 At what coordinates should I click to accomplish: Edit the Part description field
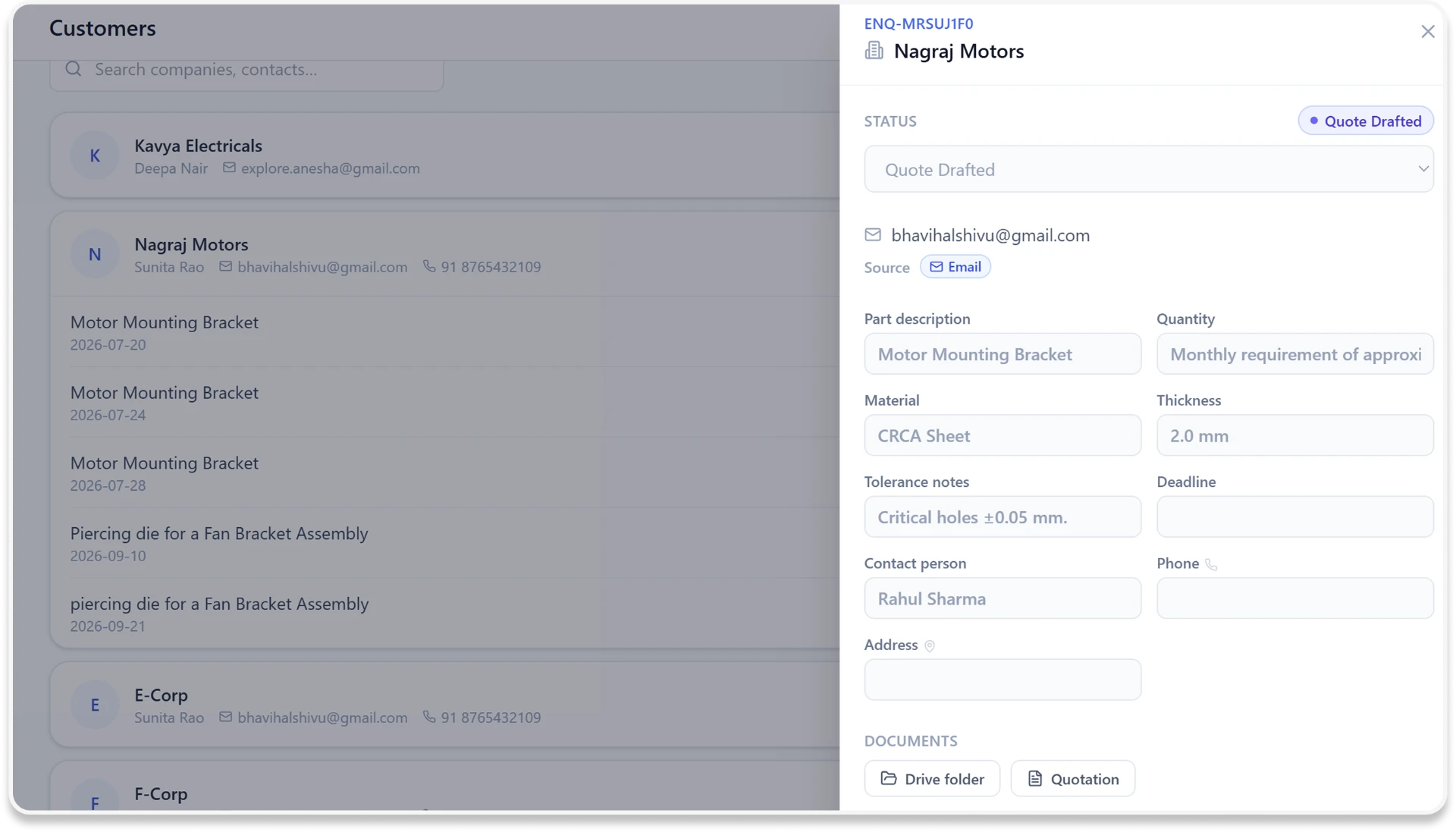[1003, 354]
